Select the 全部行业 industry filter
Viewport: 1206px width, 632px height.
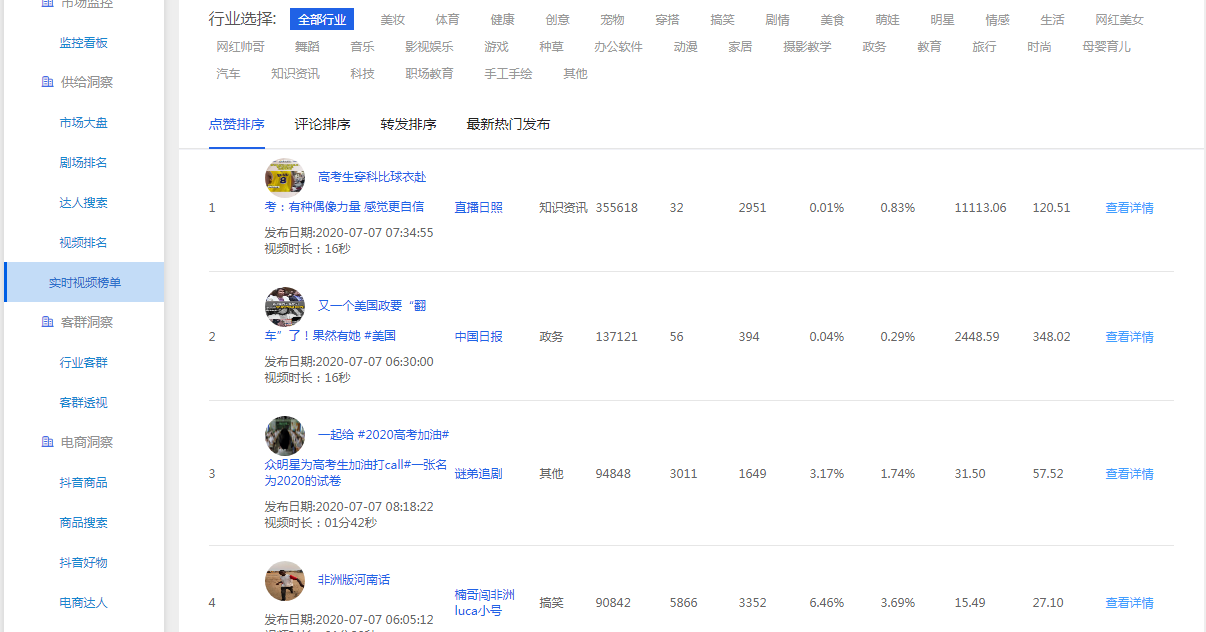coord(322,19)
